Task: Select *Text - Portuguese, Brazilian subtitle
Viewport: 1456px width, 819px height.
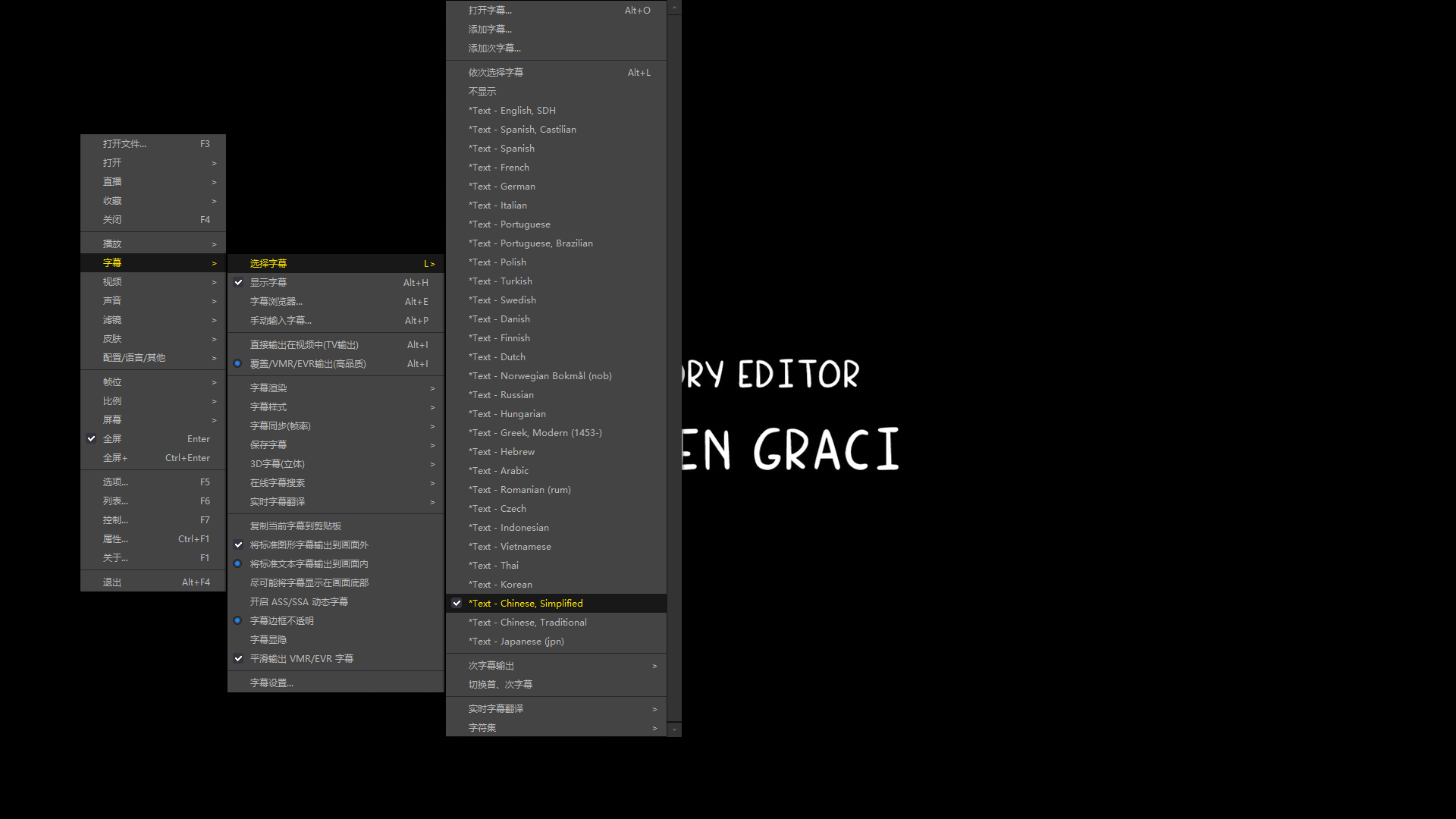Action: (556, 243)
